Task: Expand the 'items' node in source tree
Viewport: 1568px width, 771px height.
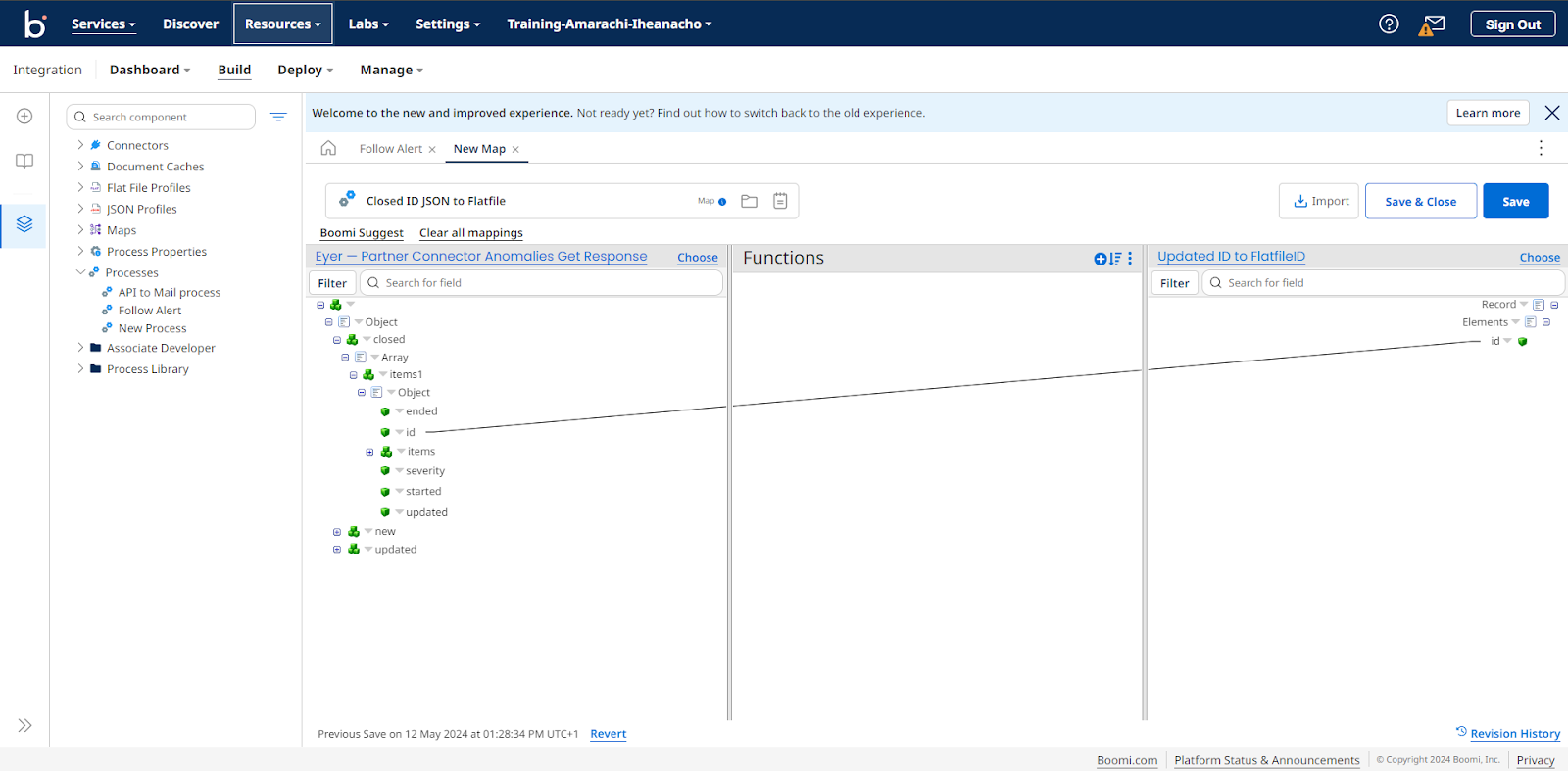Action: (369, 452)
